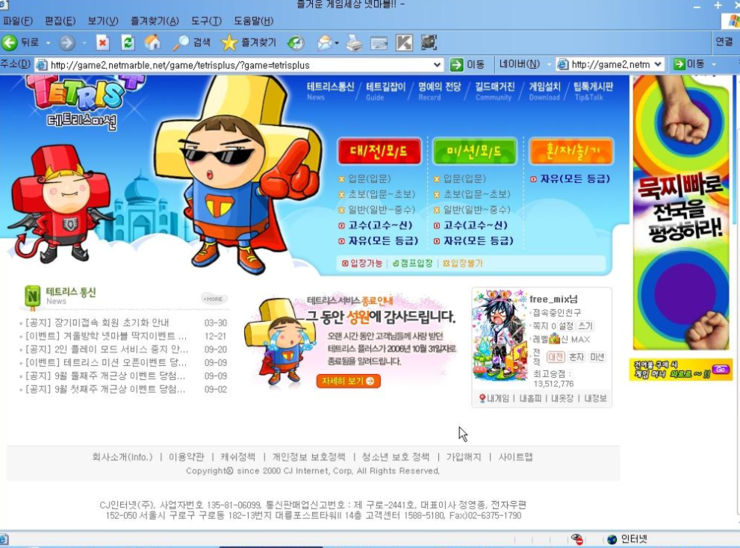Image resolution: width=740 pixels, height=548 pixels.
Task: Open 내정보 link in profile box
Action: (596, 398)
